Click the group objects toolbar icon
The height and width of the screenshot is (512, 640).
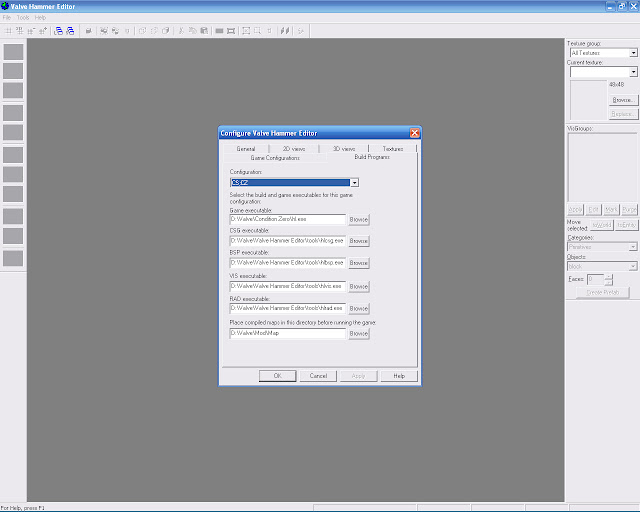[x=104, y=31]
